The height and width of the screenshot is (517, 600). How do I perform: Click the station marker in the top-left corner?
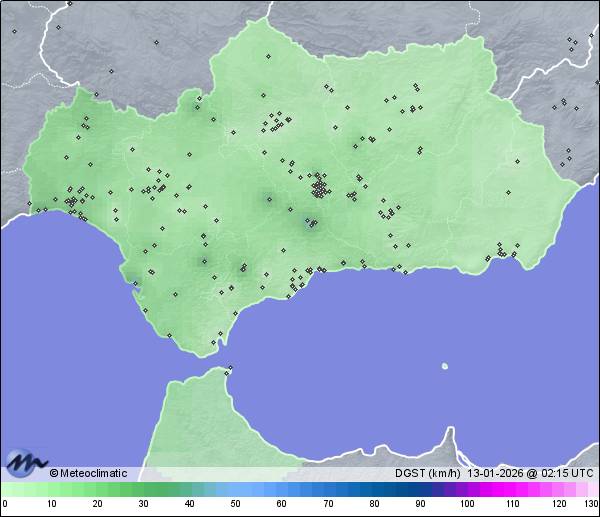(15, 31)
